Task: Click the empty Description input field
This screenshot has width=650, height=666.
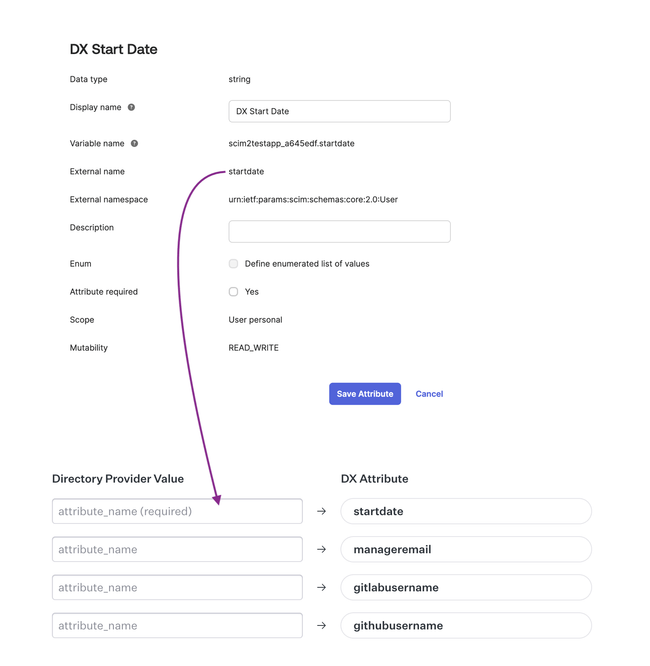Action: [x=339, y=231]
